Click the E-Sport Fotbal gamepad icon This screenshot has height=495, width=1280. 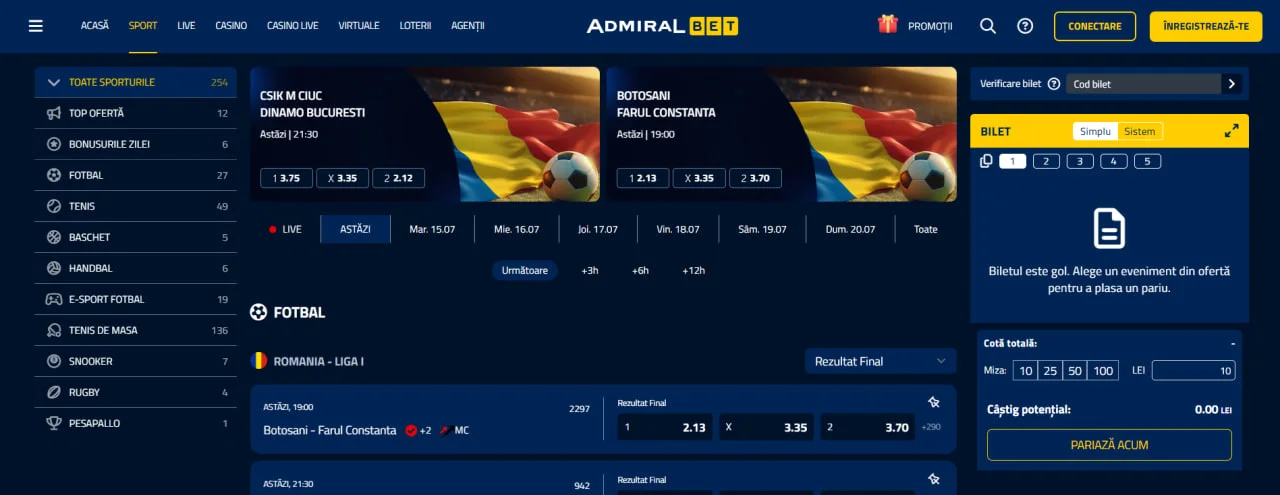click(54, 299)
